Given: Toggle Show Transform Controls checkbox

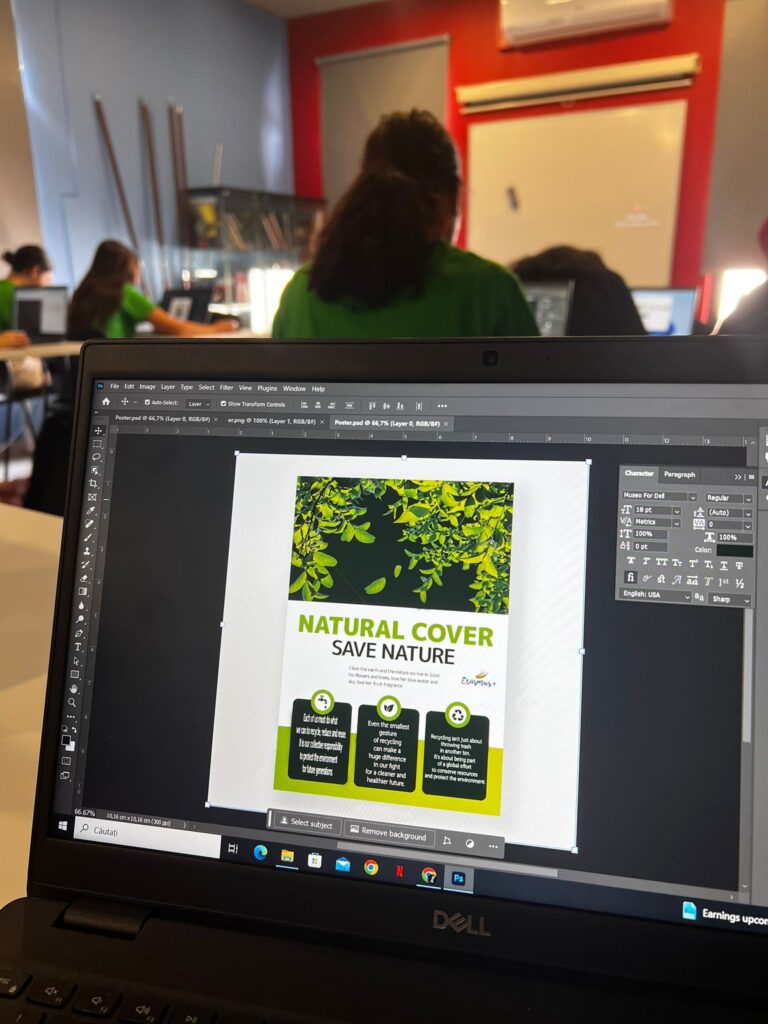Looking at the screenshot, I should (222, 404).
